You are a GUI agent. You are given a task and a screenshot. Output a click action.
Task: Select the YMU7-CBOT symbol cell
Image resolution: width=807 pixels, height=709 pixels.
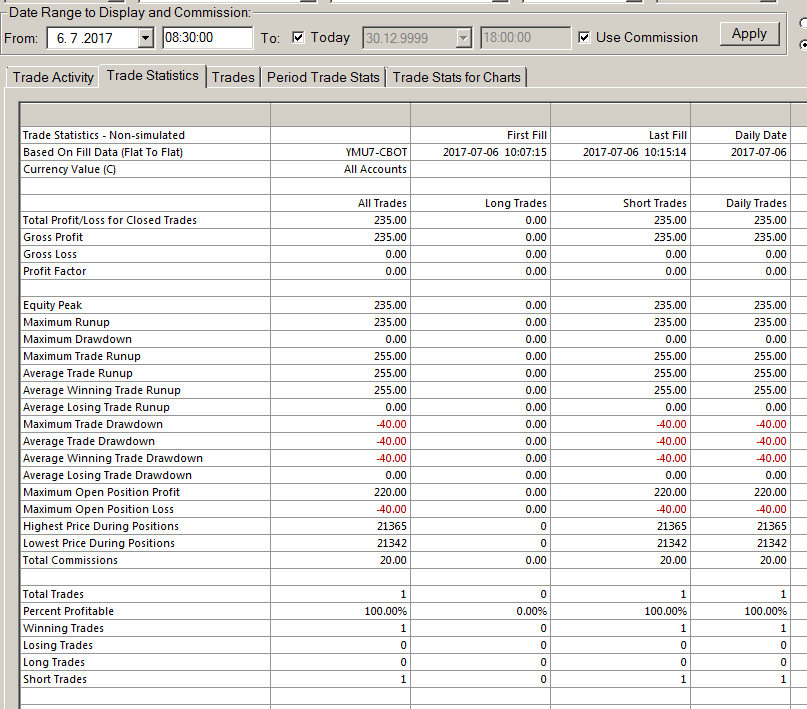(x=376, y=152)
